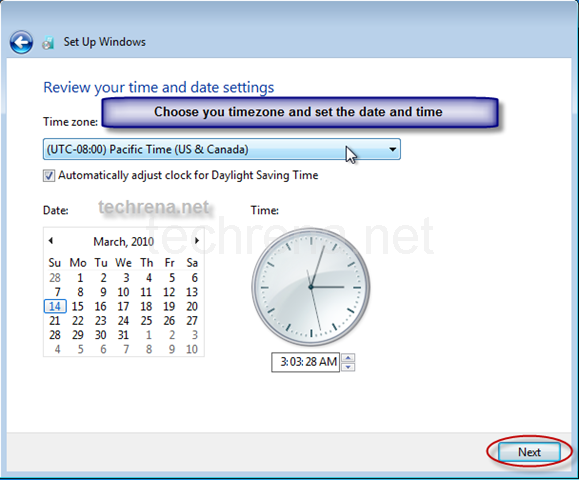Advance calendar to next month
The image size is (579, 480).
coord(197,241)
